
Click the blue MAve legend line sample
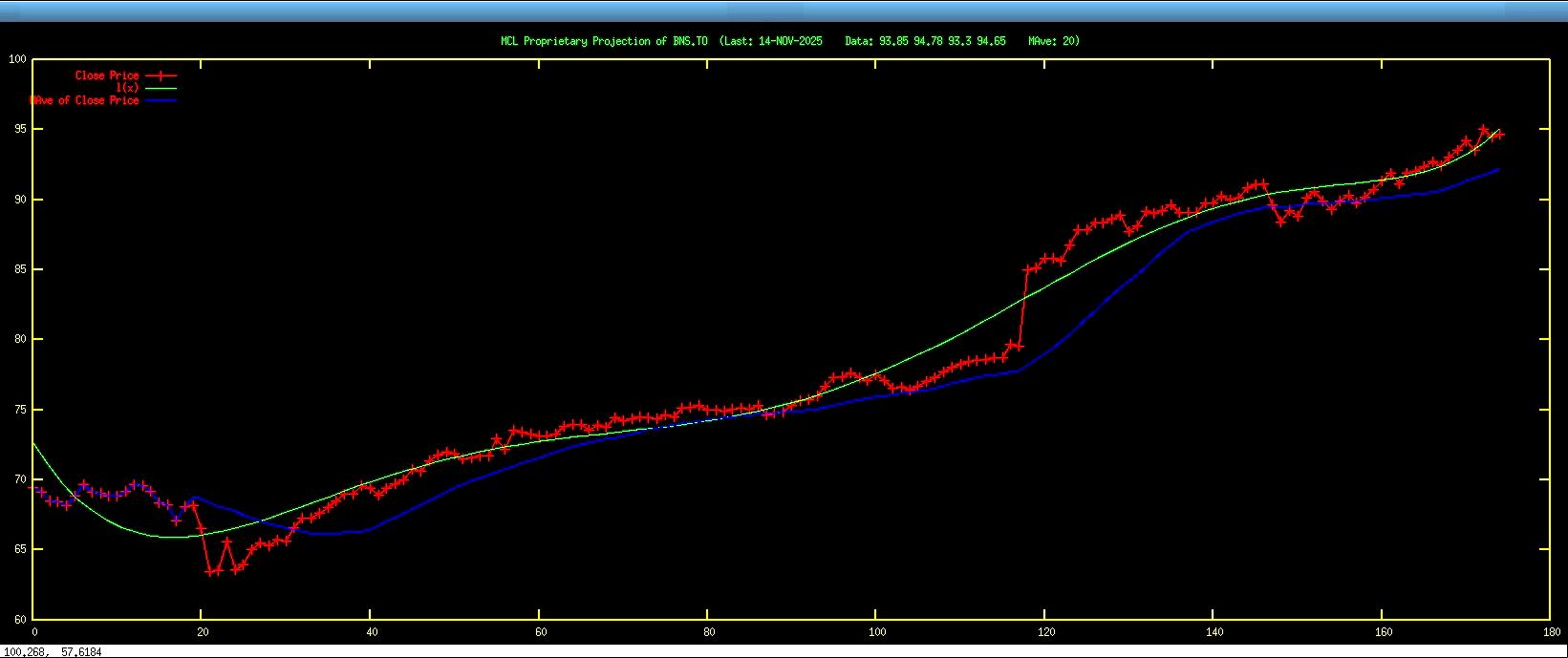(161, 100)
